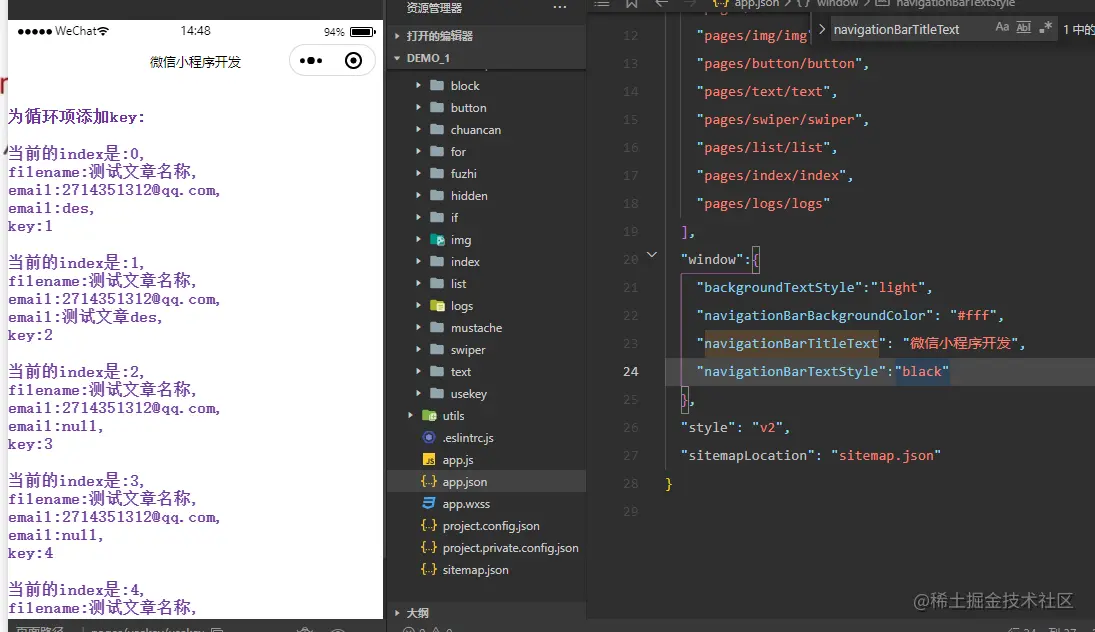Screen dimensions: 1095x632
Task: Toggle Match Case (Aa) in find widget
Action: [x=1002, y=27]
